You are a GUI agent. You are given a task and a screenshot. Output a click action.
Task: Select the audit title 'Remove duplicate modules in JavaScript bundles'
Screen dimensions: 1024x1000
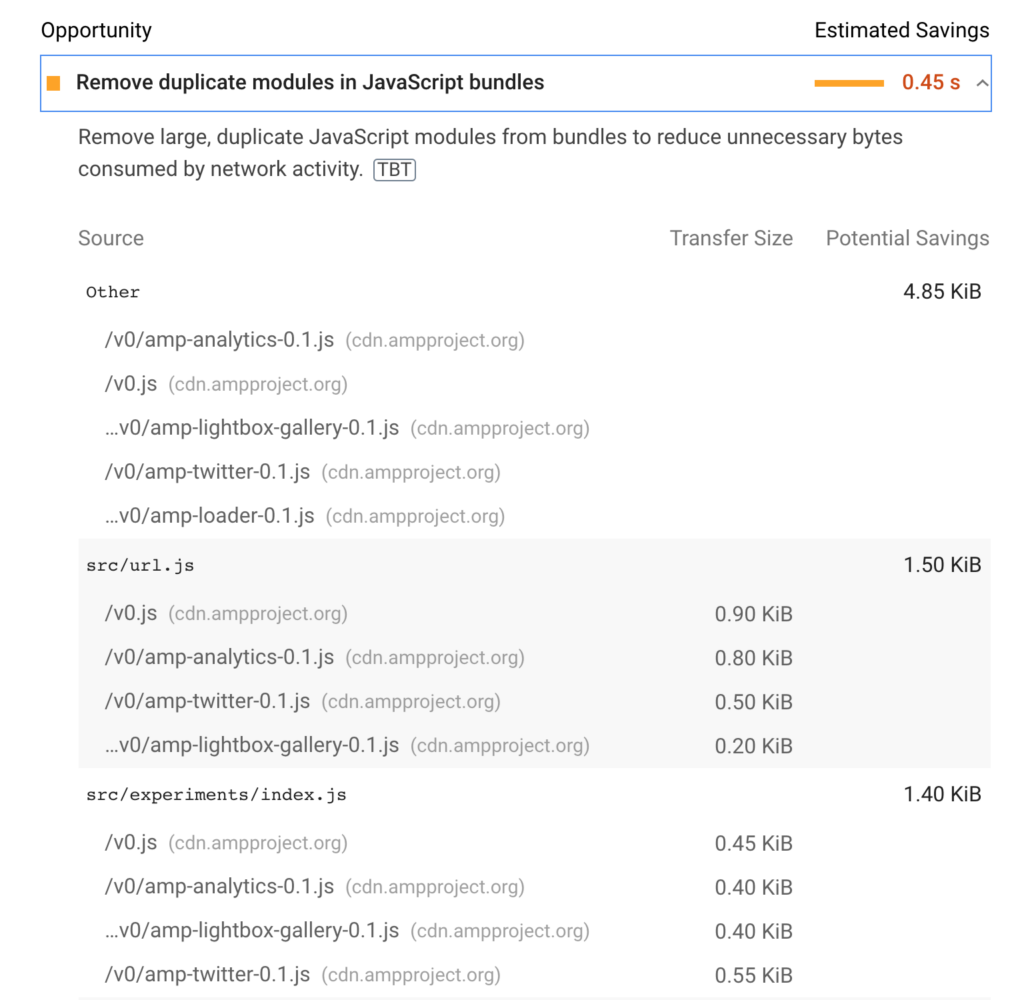pyautogui.click(x=310, y=83)
